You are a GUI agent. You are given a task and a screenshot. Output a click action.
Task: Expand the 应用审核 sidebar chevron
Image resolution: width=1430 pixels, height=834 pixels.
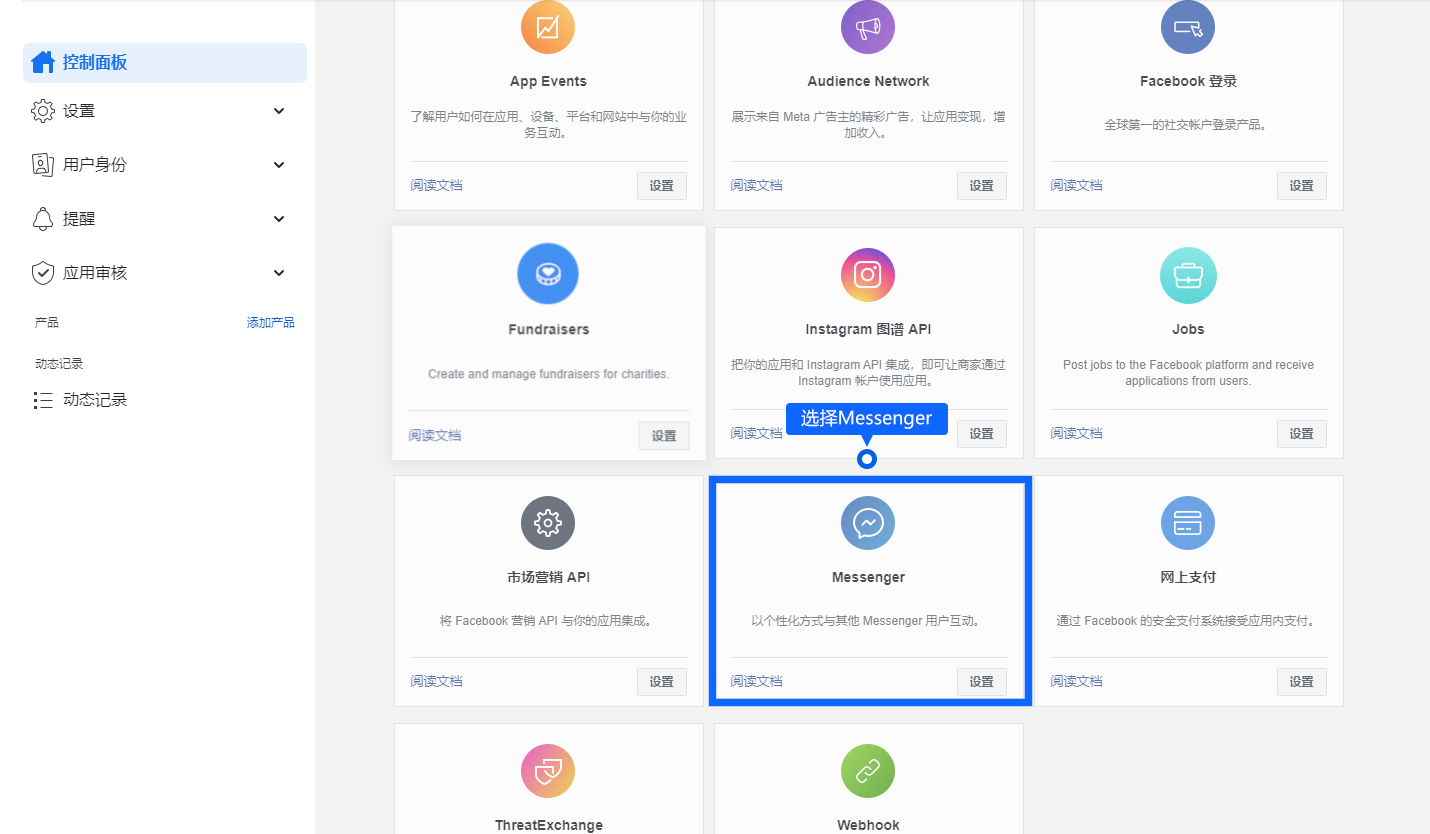(279, 273)
